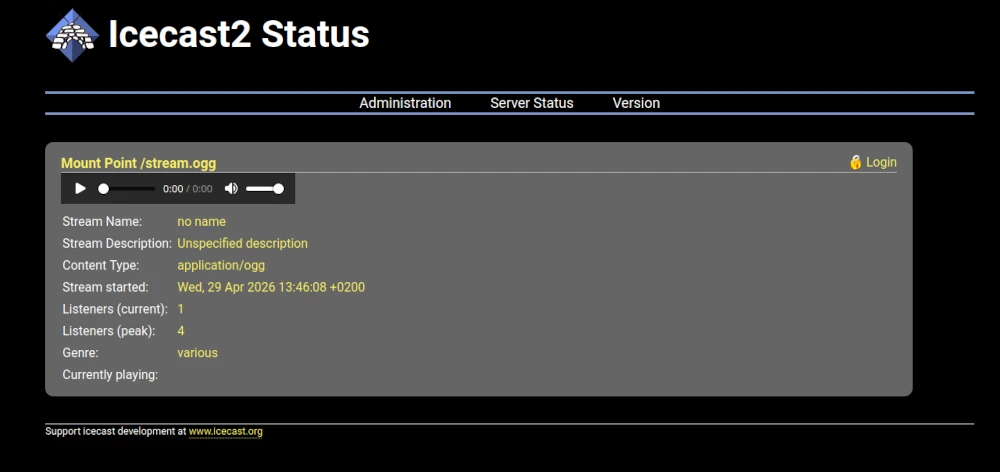Screen dimensions: 1000x472
Task: Click 'Support icecast development at' text
Action: [115, 432]
